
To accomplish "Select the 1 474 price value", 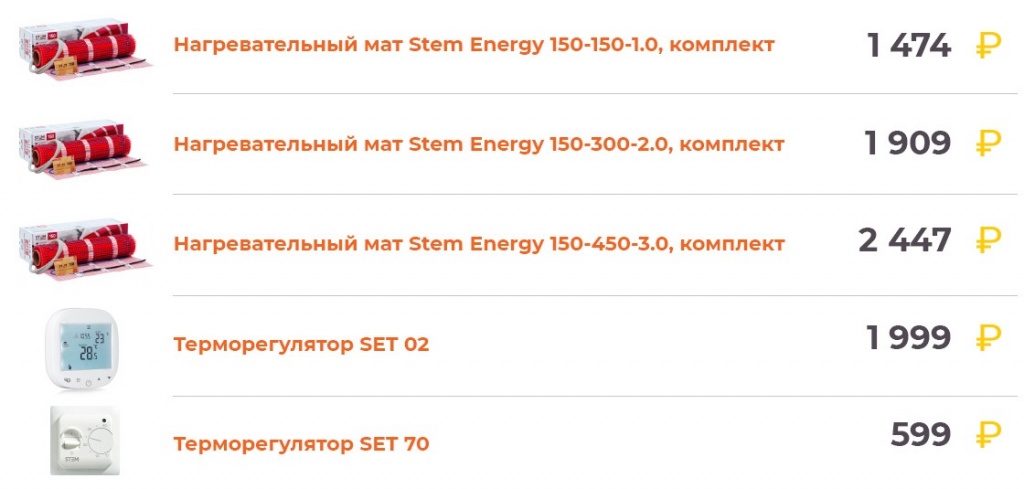I will point(909,45).
